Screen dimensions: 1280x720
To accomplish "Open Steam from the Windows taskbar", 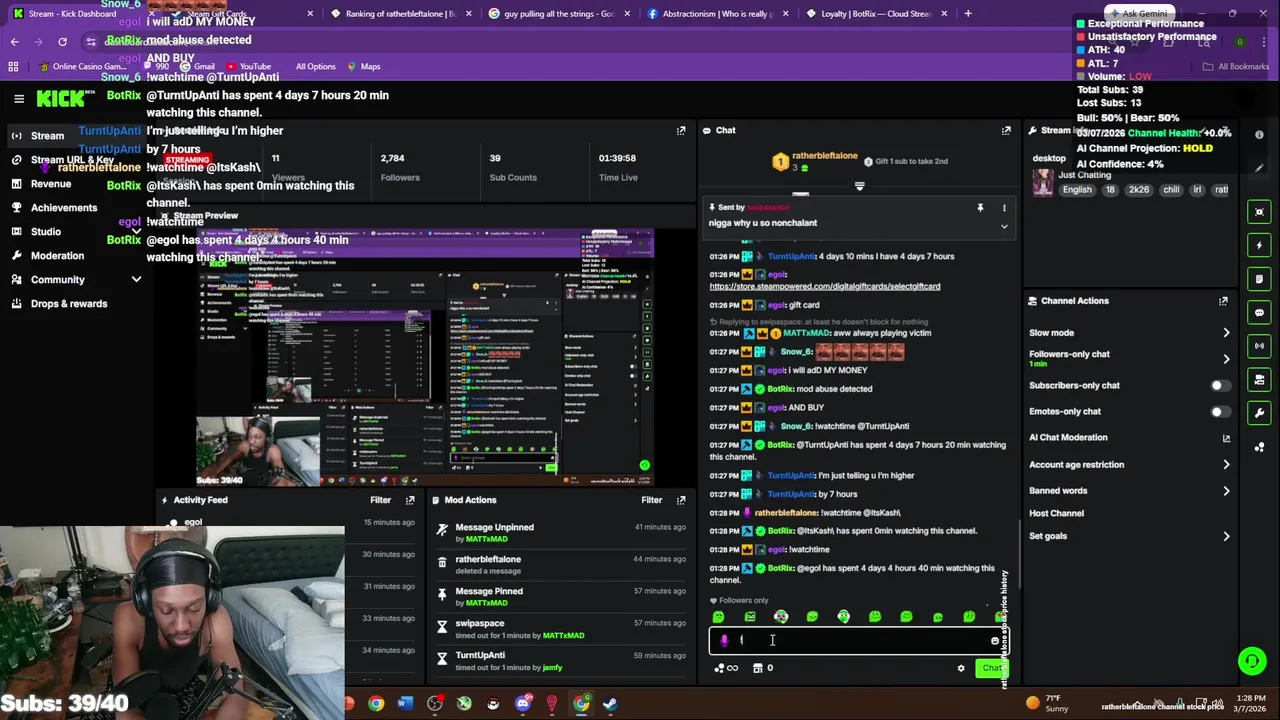I will [x=610, y=704].
